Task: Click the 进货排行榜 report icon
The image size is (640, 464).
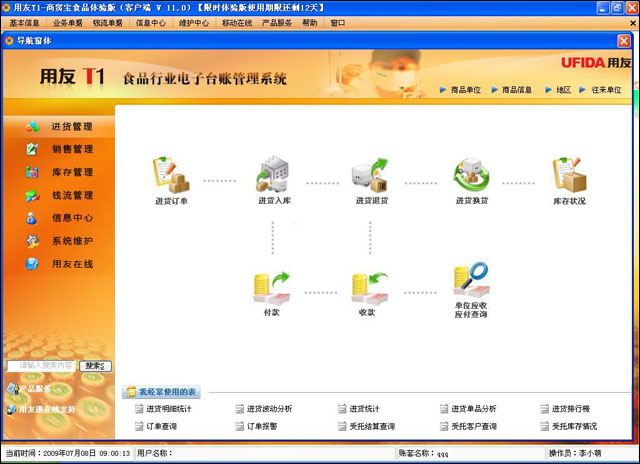Action: (544, 408)
